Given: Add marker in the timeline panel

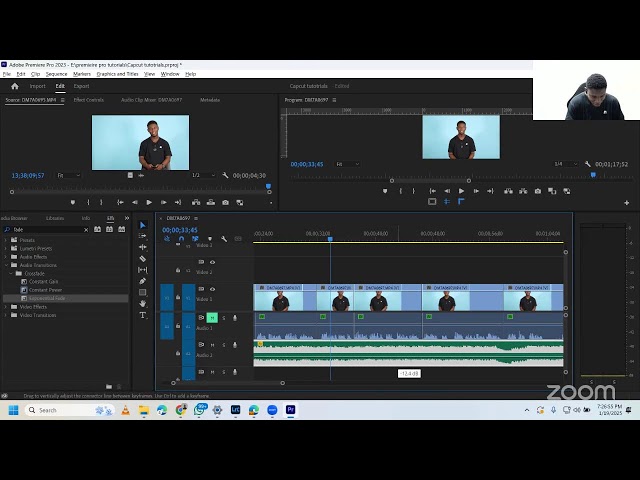Looking at the screenshot, I should [210, 239].
